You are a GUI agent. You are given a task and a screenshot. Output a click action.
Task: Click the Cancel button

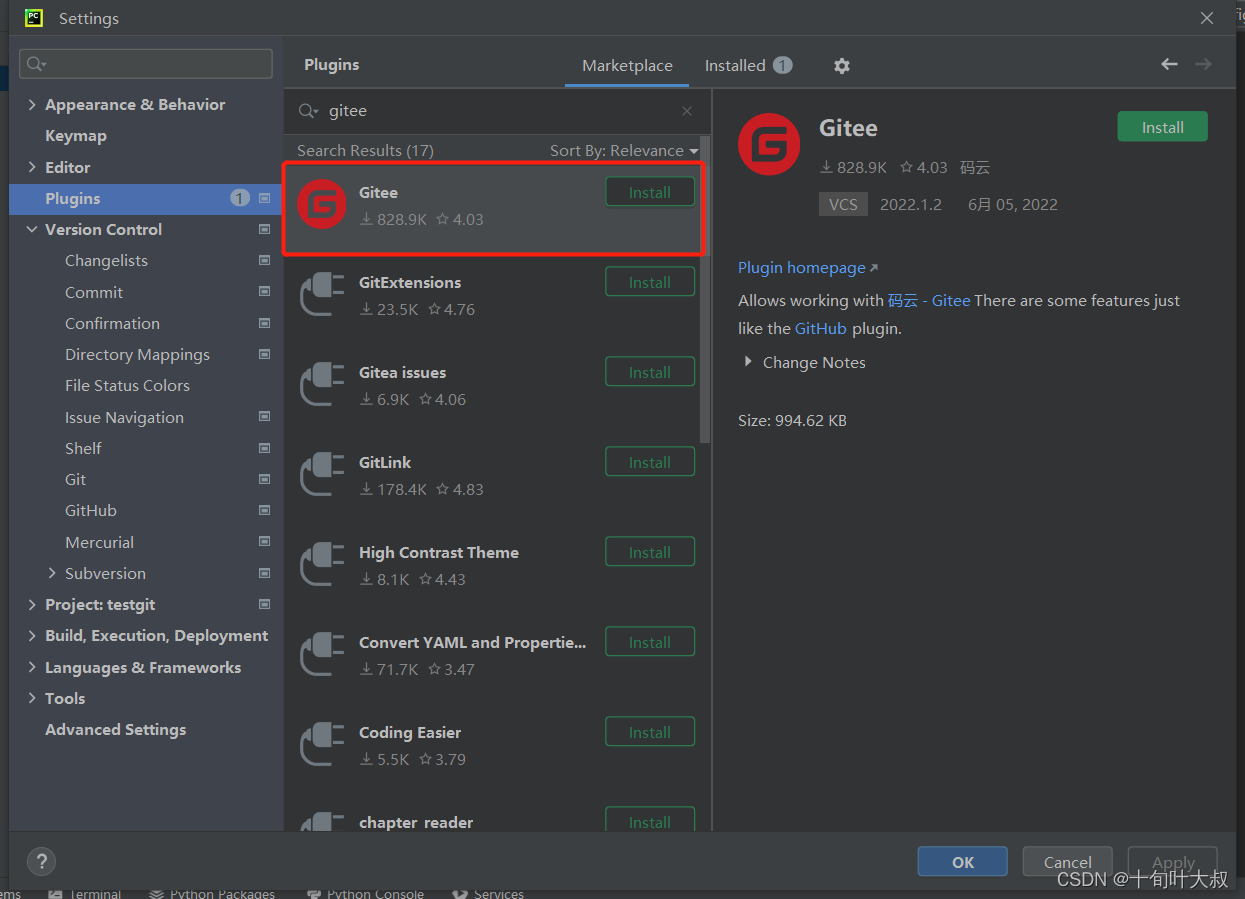point(1068,862)
